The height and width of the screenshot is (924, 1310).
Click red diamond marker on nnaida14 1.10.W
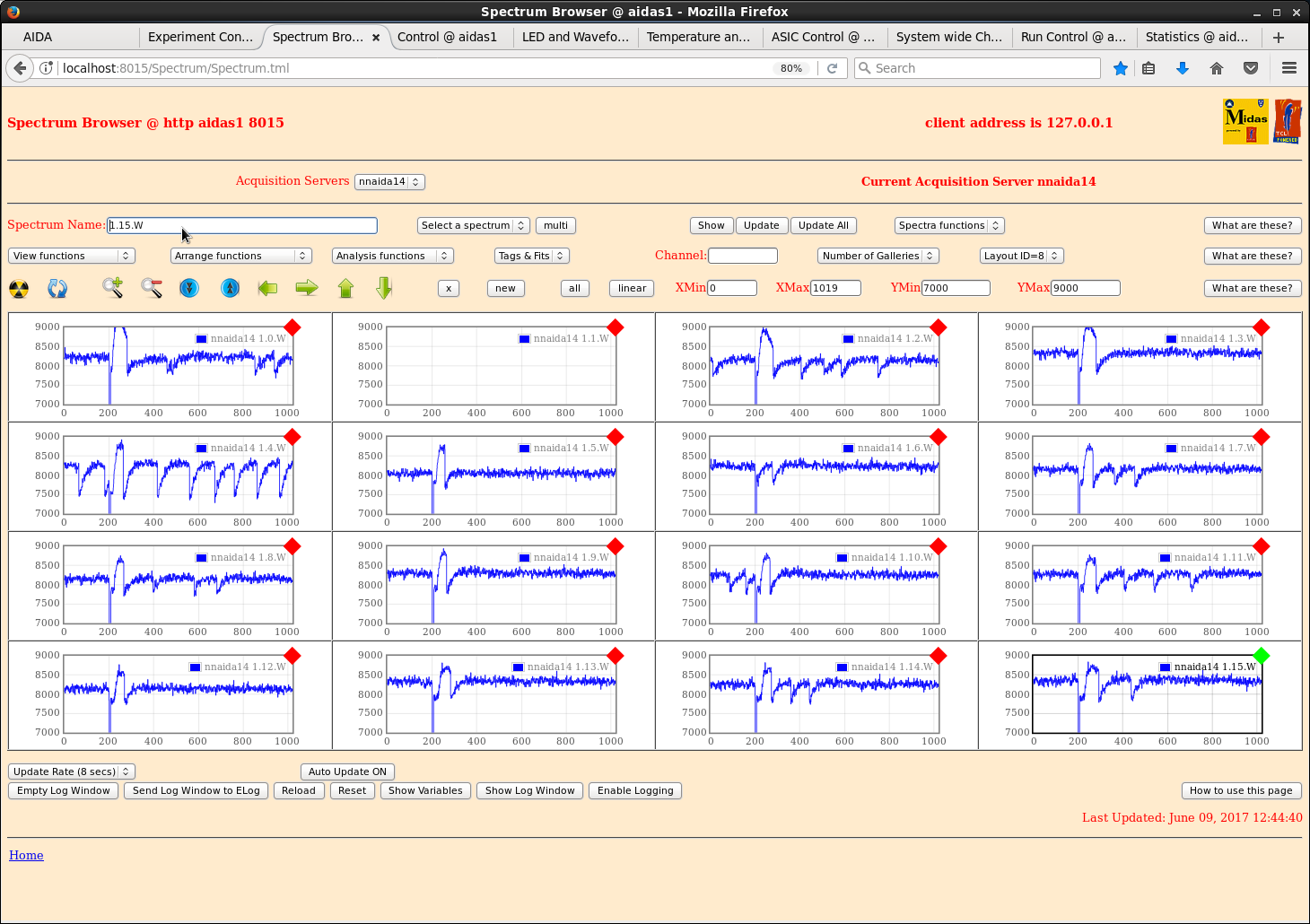point(939,546)
